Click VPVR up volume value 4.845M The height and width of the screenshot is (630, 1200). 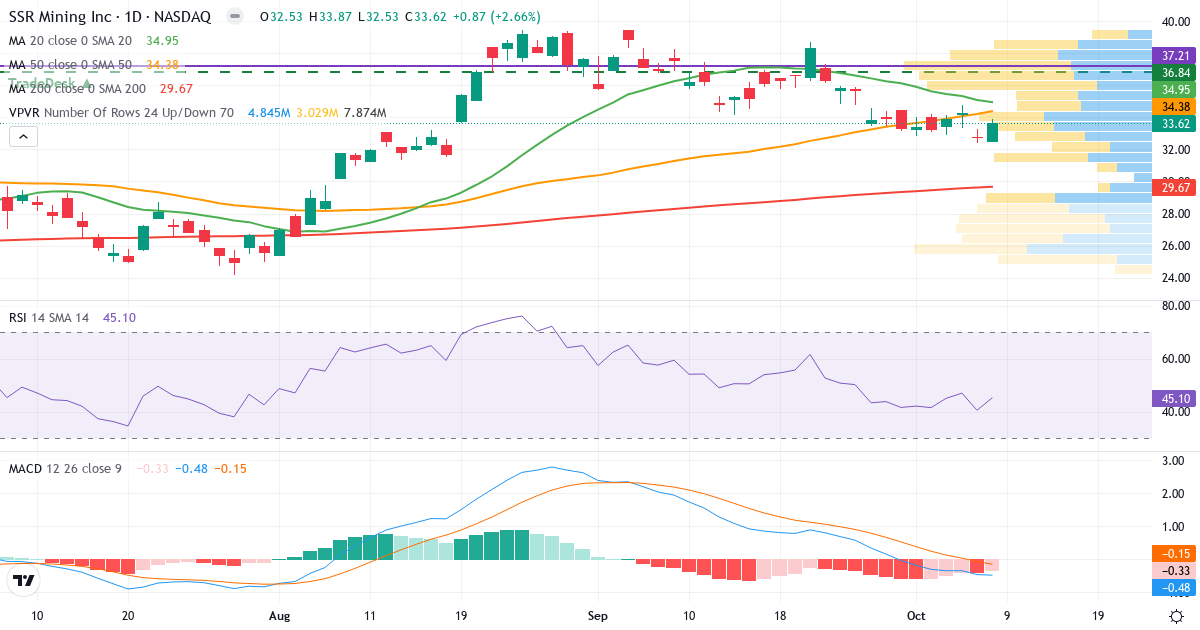point(270,113)
